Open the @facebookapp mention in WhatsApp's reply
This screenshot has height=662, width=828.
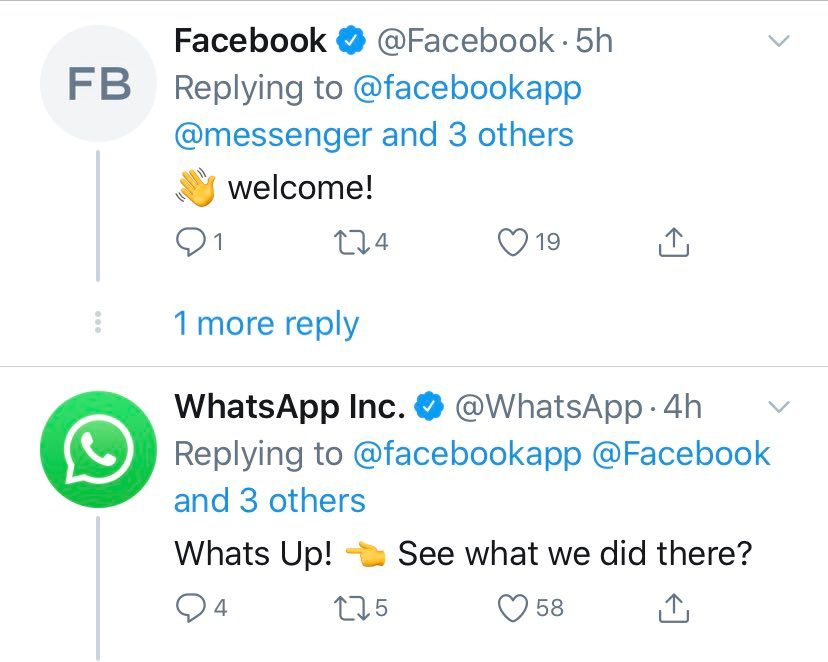point(467,454)
